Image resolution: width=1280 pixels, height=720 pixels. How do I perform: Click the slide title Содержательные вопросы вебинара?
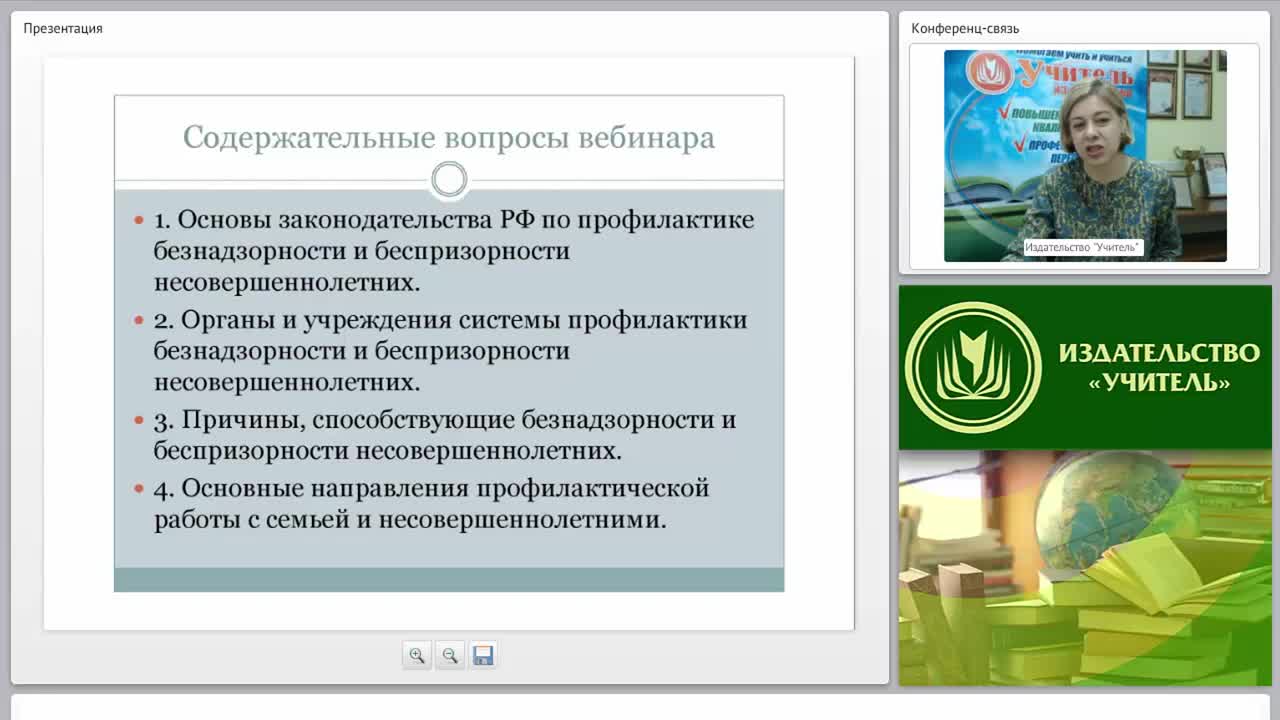click(x=449, y=137)
